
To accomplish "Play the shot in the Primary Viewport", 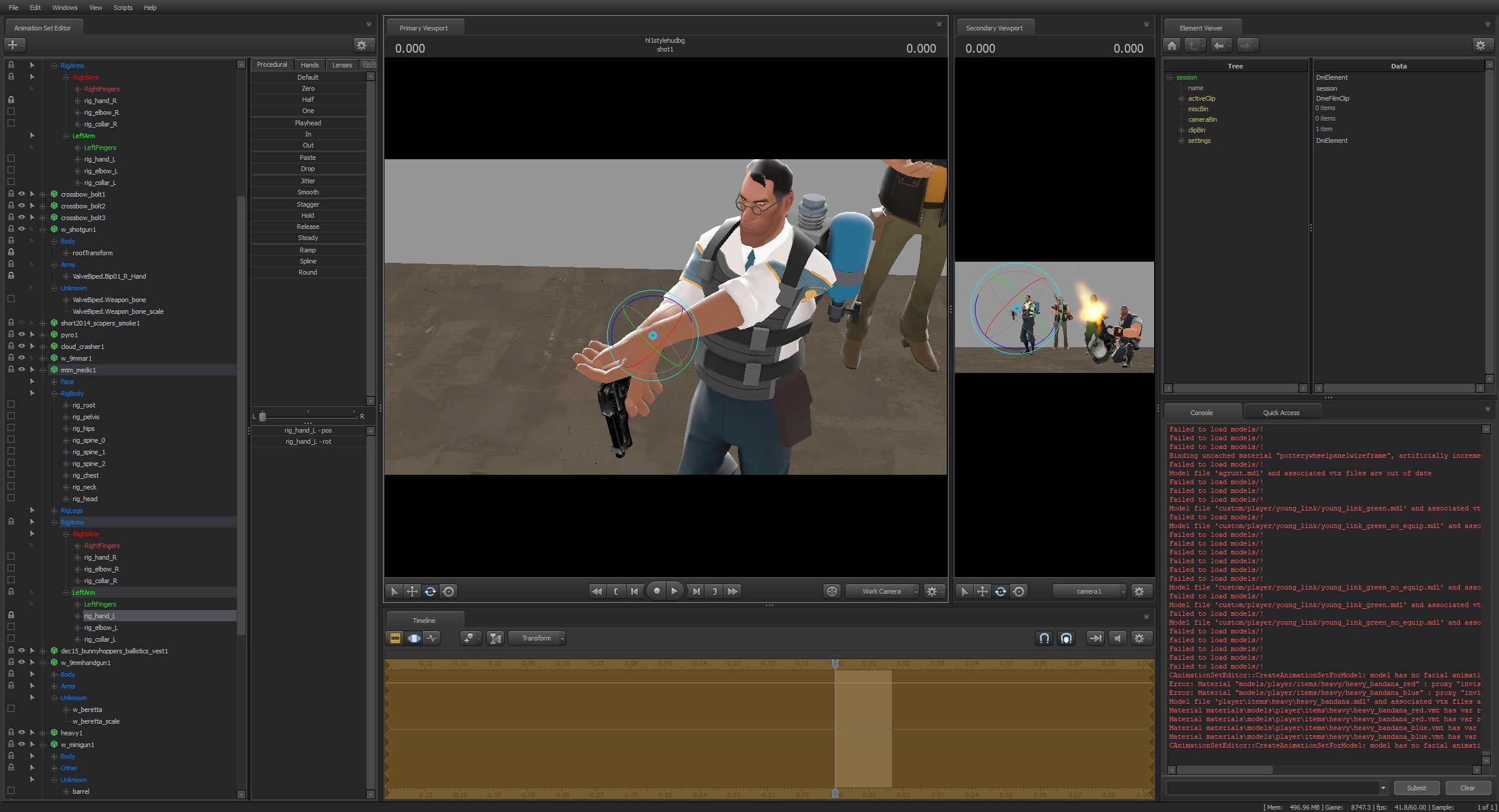I will tap(675, 591).
